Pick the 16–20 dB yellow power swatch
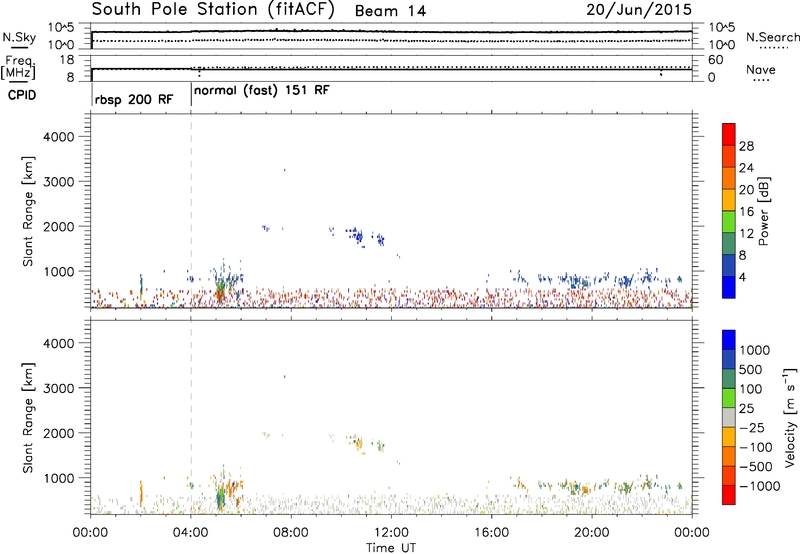Image resolution: width=800 pixels, height=554 pixels. (729, 200)
